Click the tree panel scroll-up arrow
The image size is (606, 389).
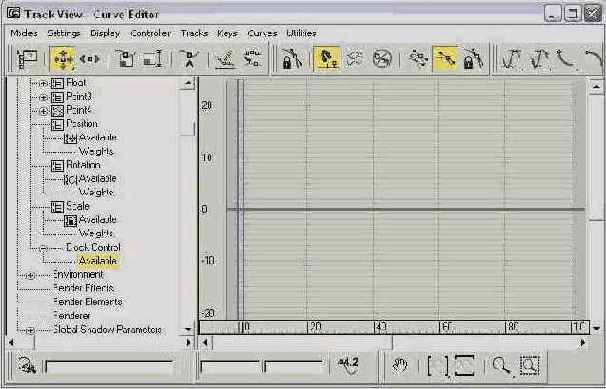click(188, 82)
